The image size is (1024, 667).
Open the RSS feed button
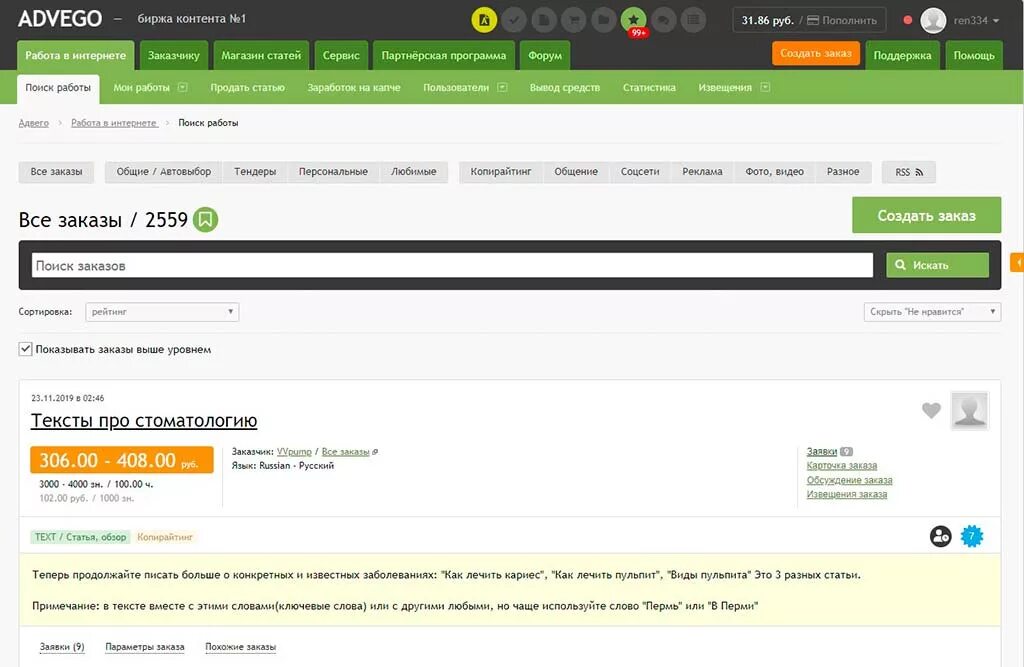point(908,172)
